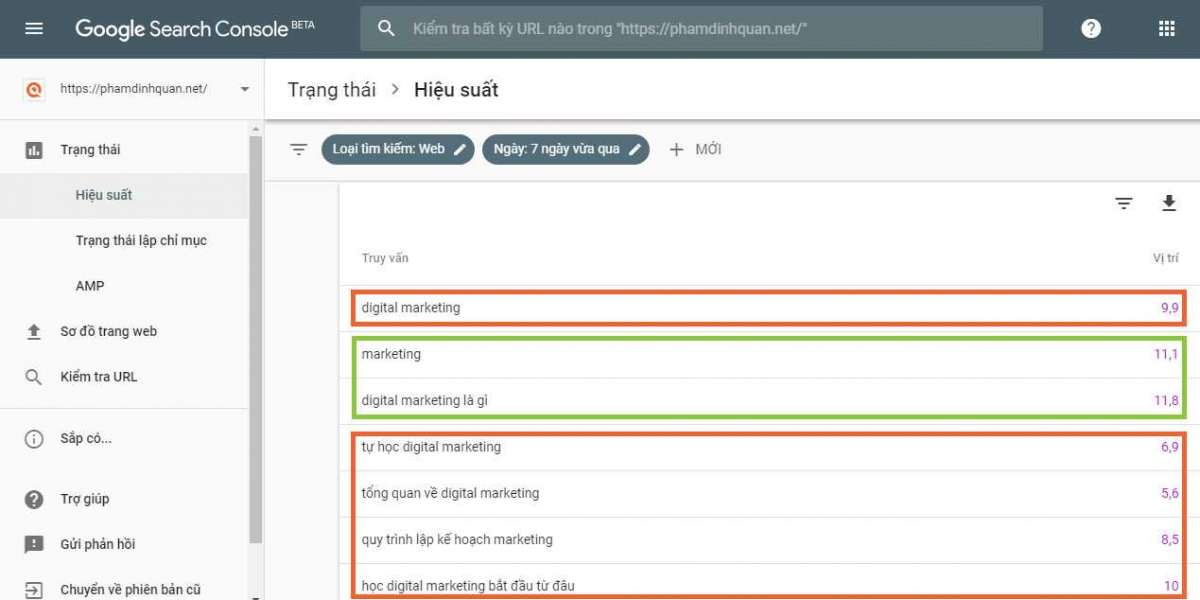The height and width of the screenshot is (600, 1200).
Task: Expand the phamdinhquan.net property dropdown
Action: tap(245, 89)
